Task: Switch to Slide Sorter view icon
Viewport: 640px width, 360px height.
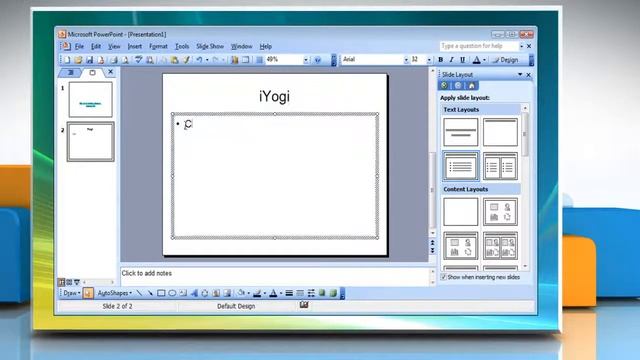Action: point(69,282)
